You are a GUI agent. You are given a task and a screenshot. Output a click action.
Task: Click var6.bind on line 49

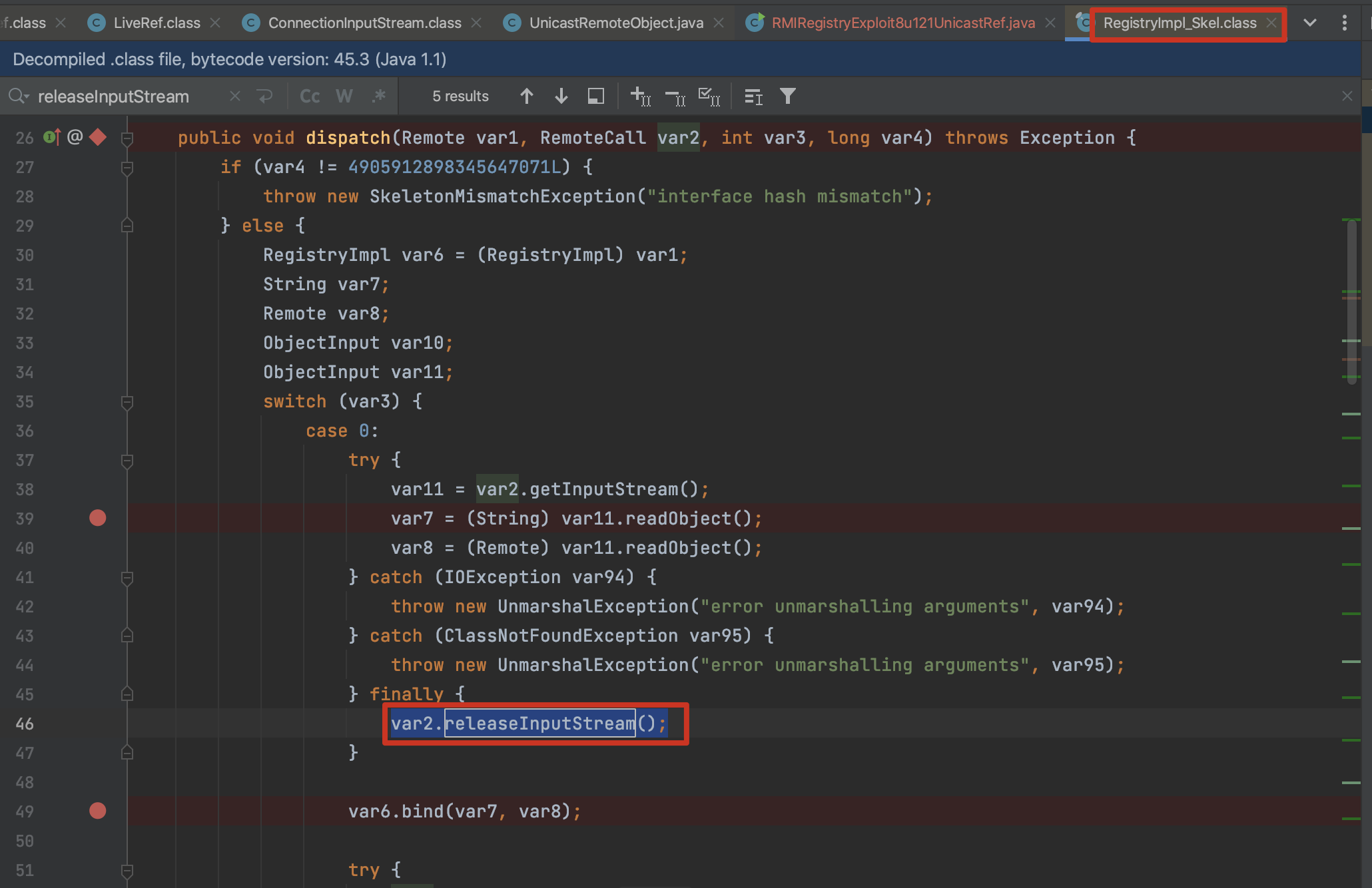point(396,811)
